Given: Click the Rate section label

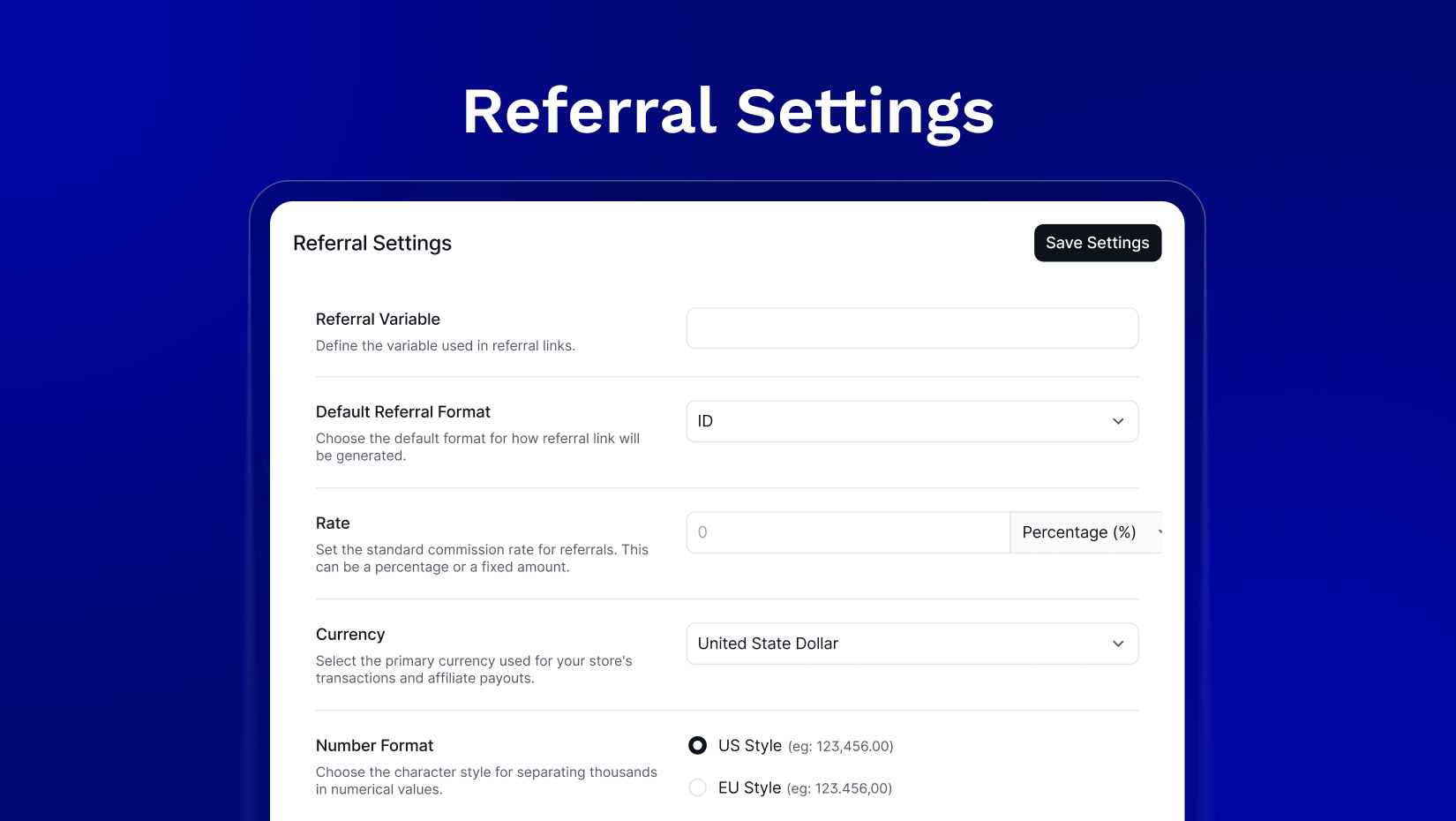Looking at the screenshot, I should [333, 523].
